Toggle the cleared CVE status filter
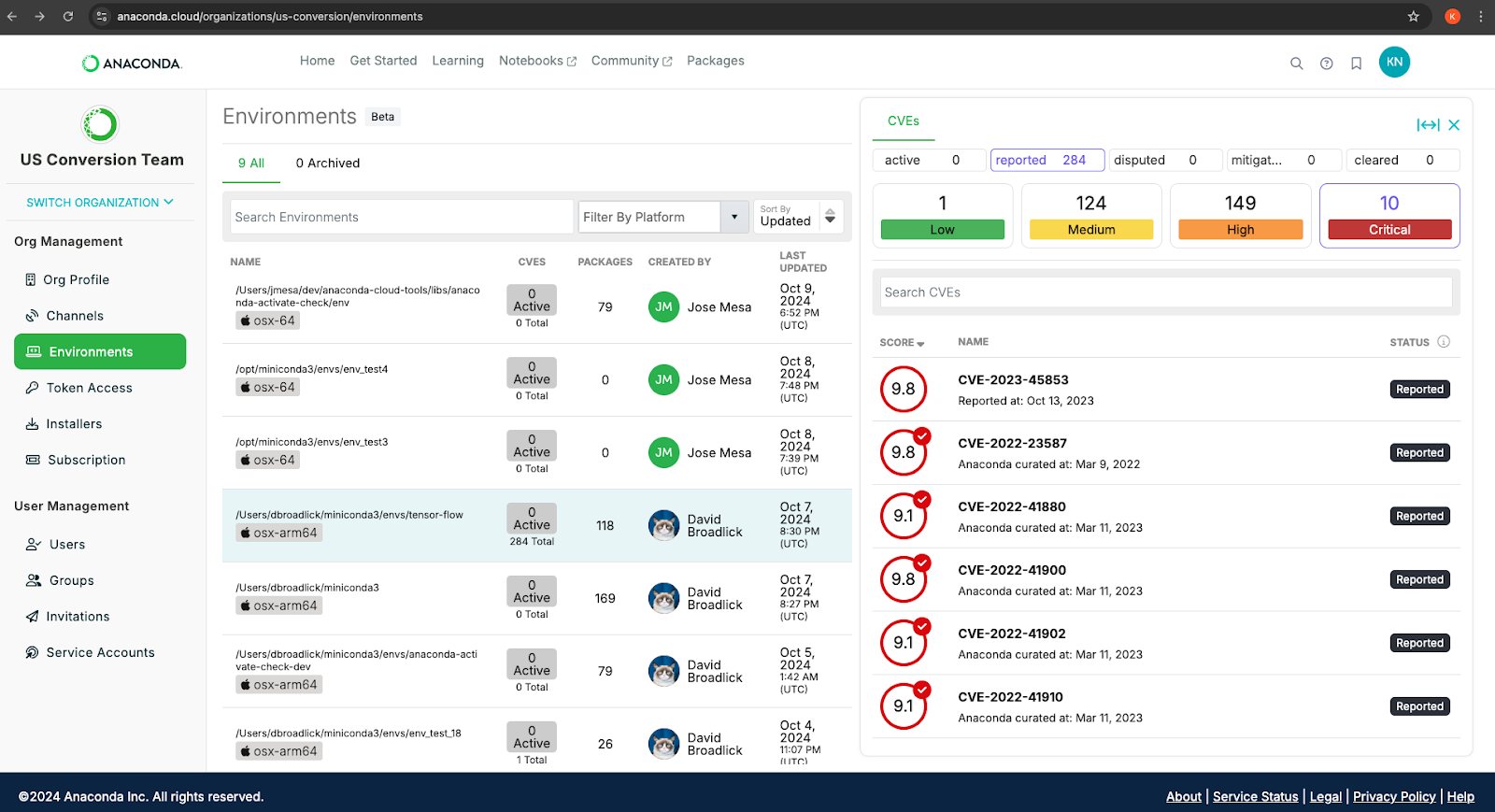Image resolution: width=1495 pixels, height=812 pixels. [x=1403, y=160]
